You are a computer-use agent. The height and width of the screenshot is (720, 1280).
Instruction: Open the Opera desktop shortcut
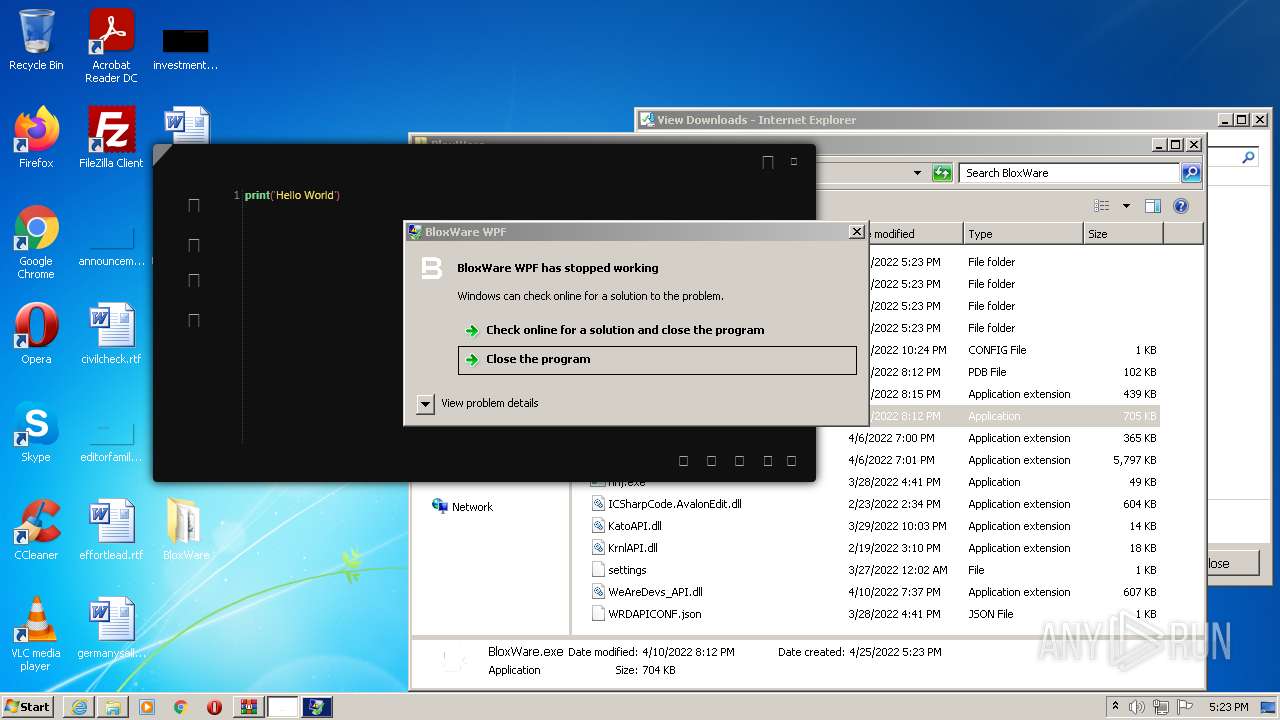[36, 334]
